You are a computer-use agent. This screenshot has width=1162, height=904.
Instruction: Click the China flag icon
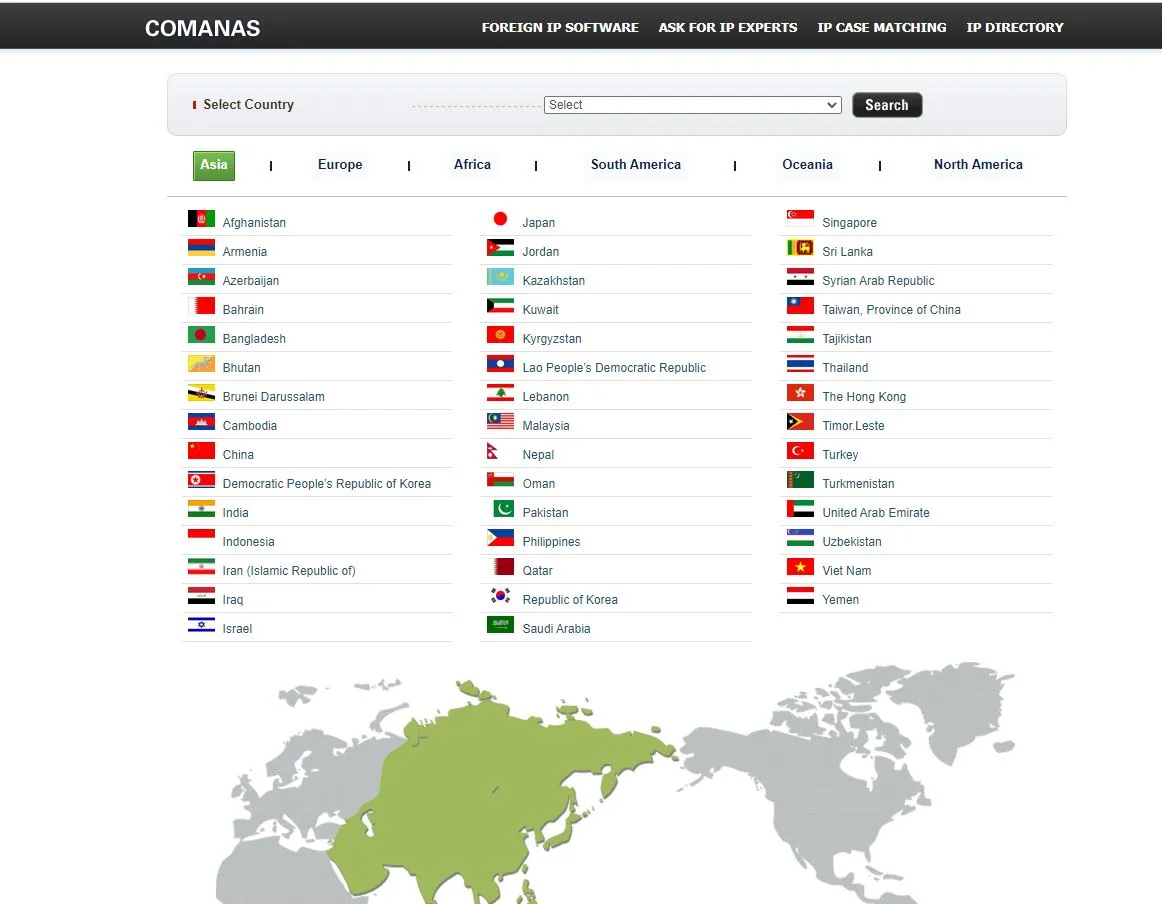point(201,451)
